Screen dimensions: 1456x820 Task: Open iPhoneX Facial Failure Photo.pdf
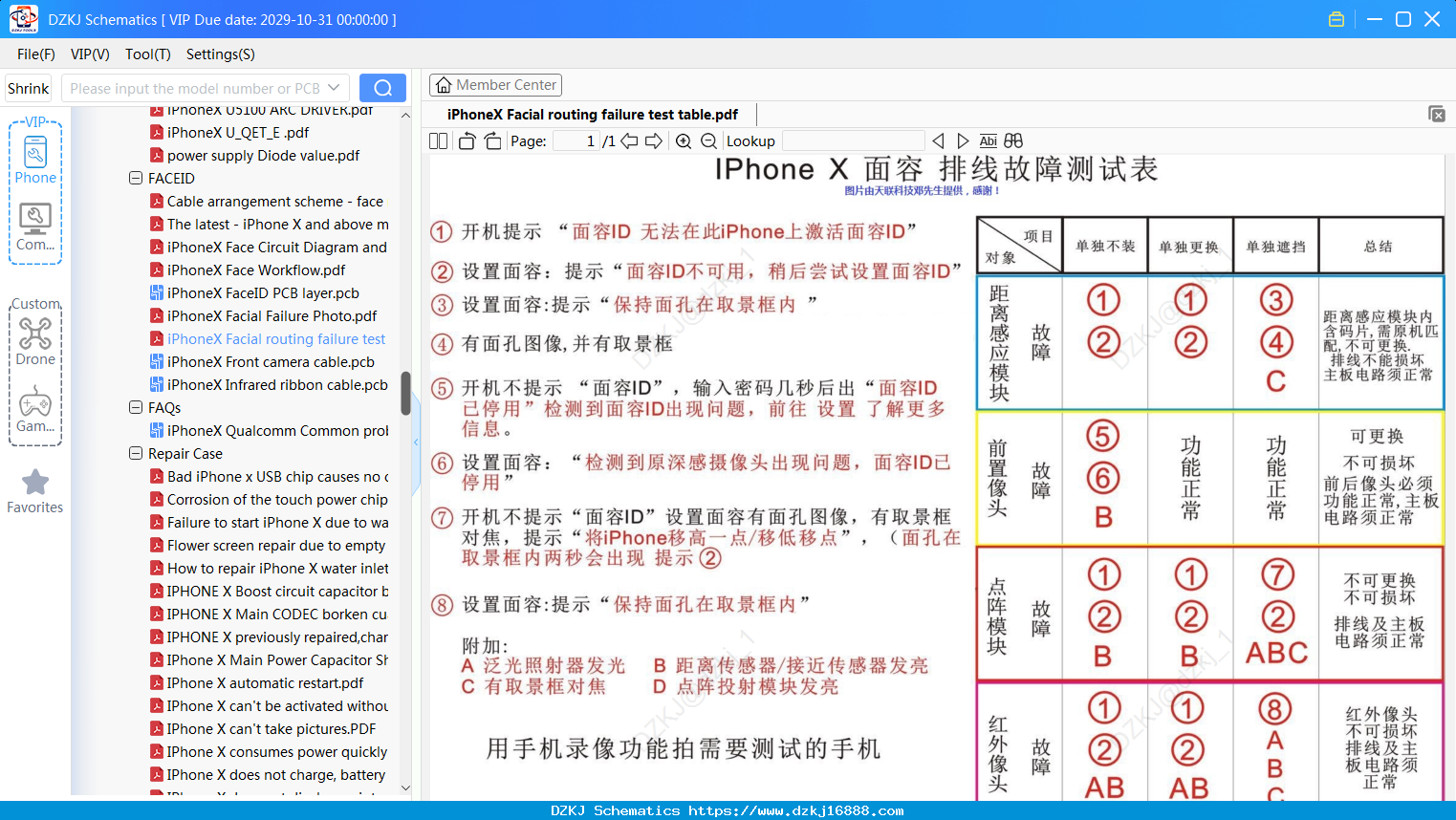pyautogui.click(x=263, y=316)
